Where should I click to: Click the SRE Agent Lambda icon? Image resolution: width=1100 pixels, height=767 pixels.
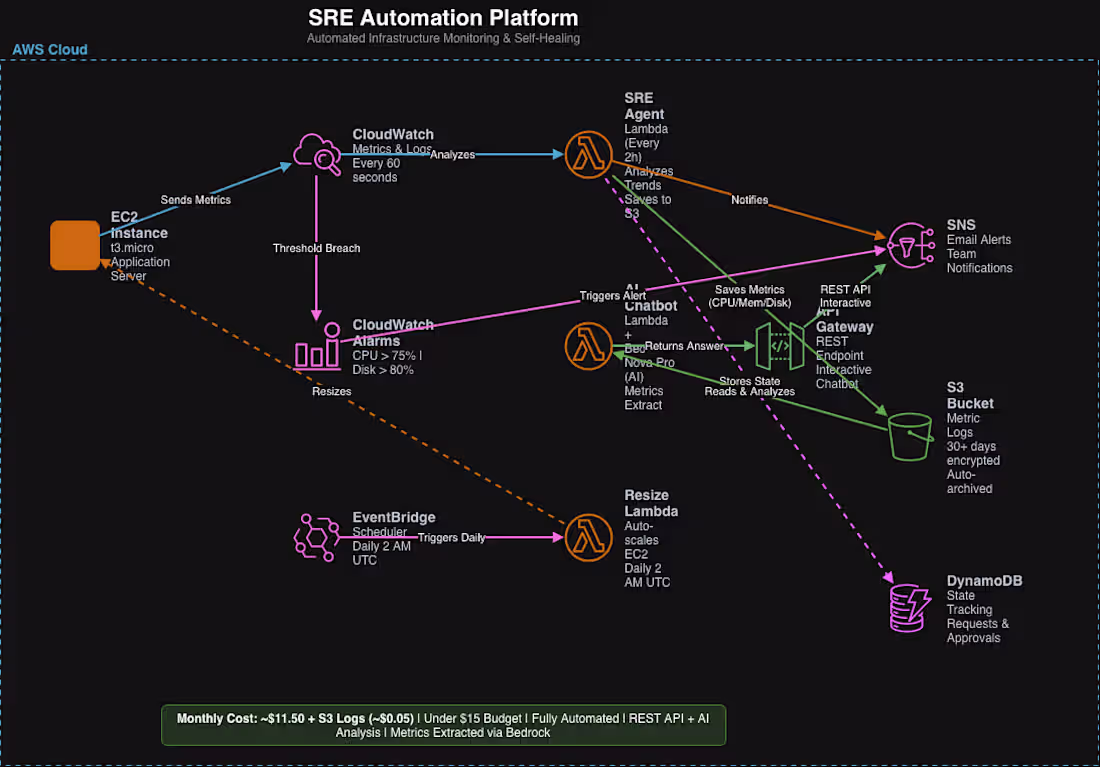(x=589, y=154)
